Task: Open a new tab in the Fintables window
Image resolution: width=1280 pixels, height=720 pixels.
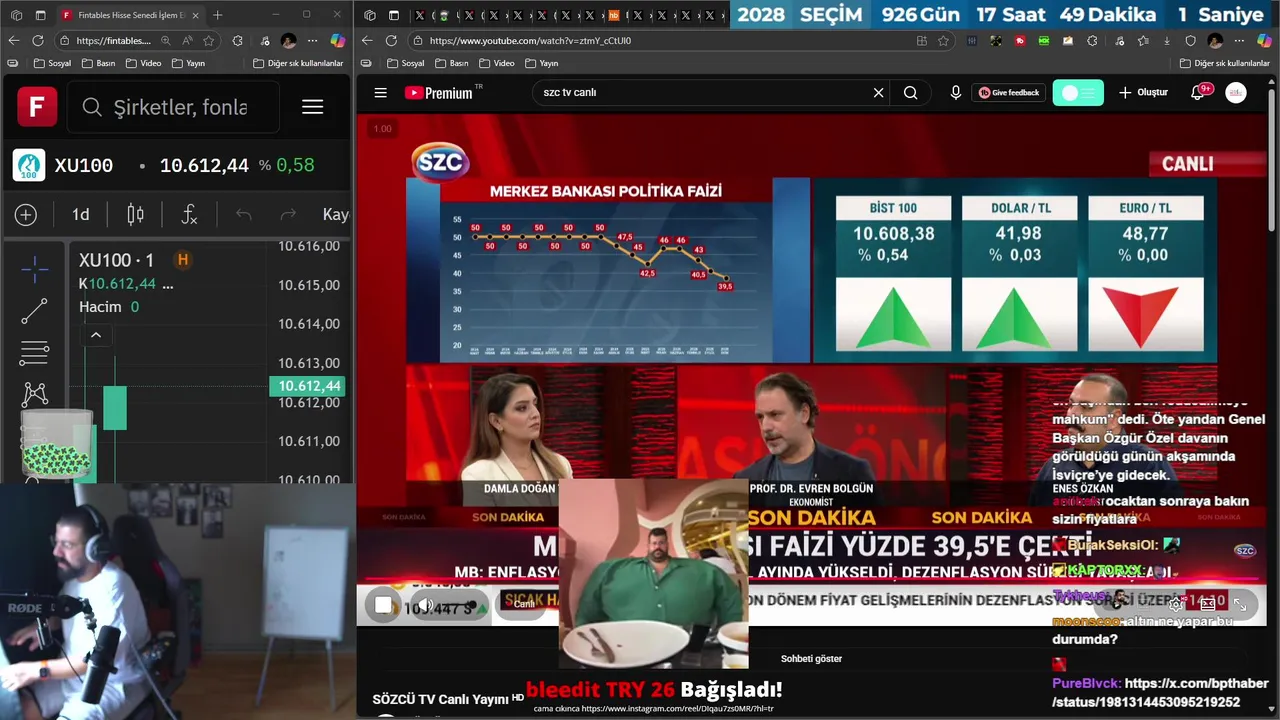Action: tap(218, 15)
